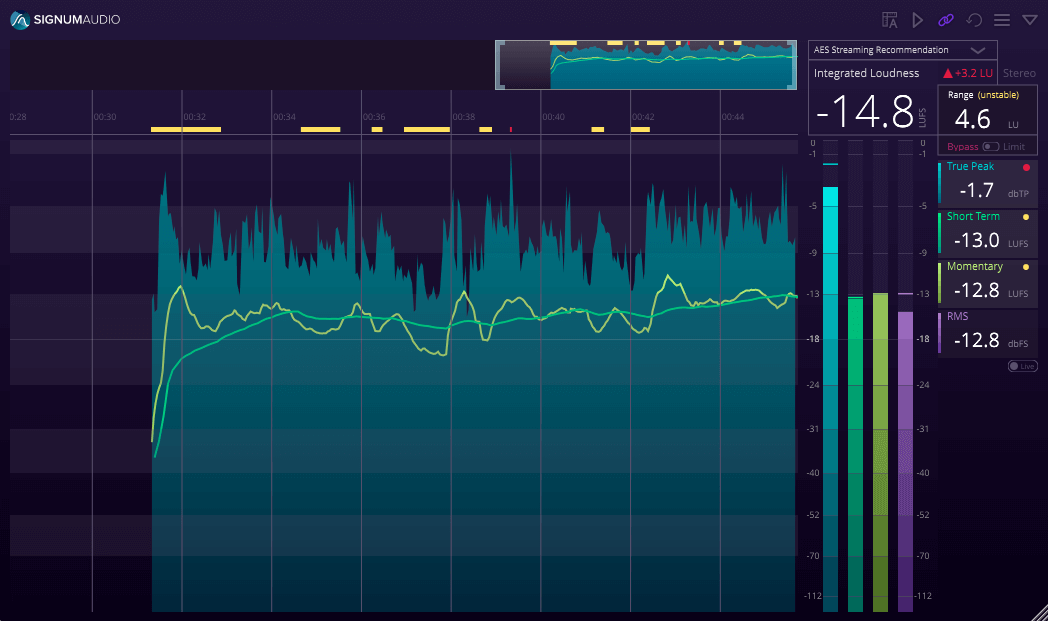Viewport: 1048px width, 621px height.
Task: Toggle the Bypass Limit switch
Action: point(990,147)
